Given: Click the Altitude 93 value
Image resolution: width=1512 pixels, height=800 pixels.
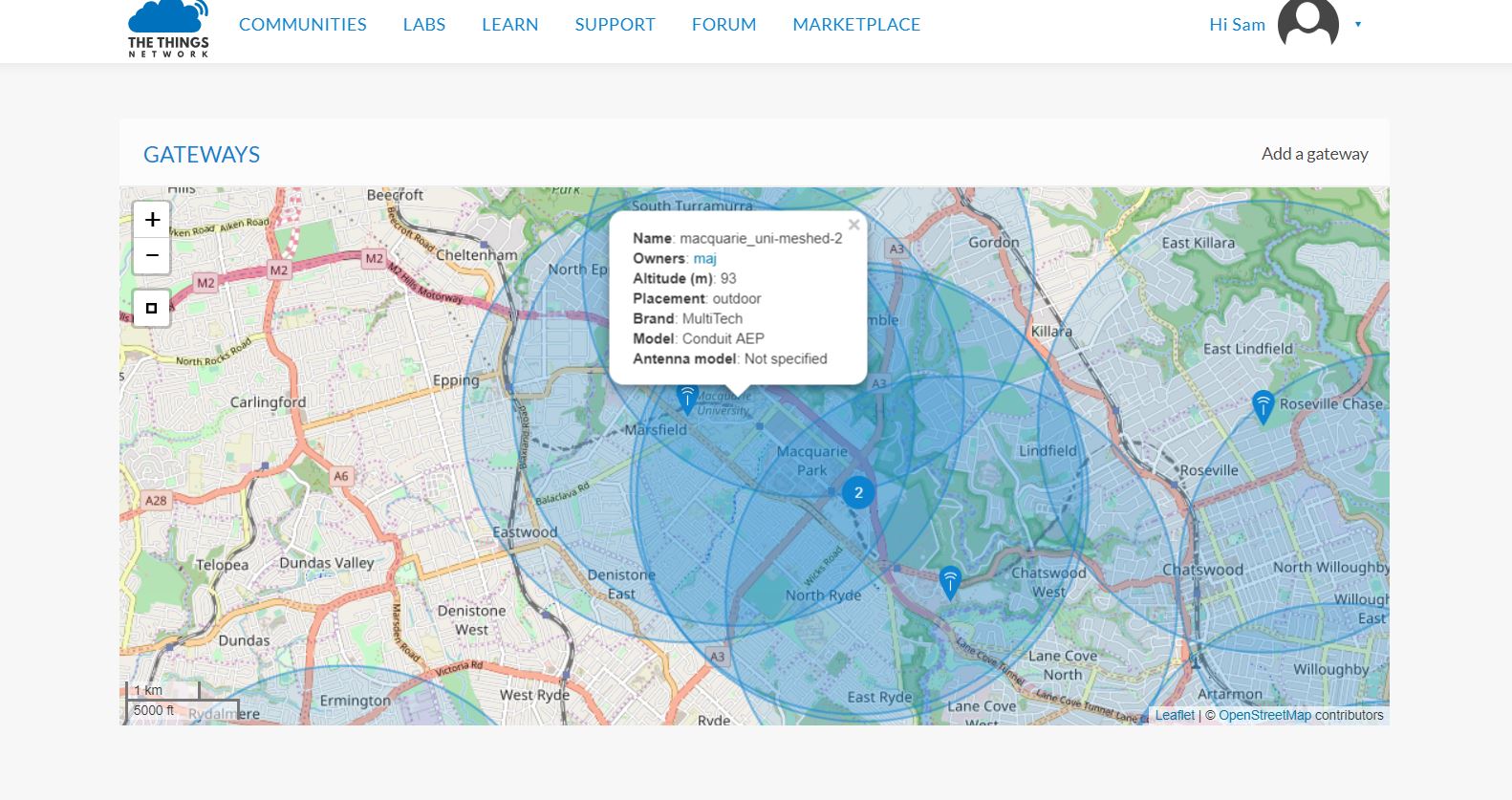Looking at the screenshot, I should (x=728, y=278).
